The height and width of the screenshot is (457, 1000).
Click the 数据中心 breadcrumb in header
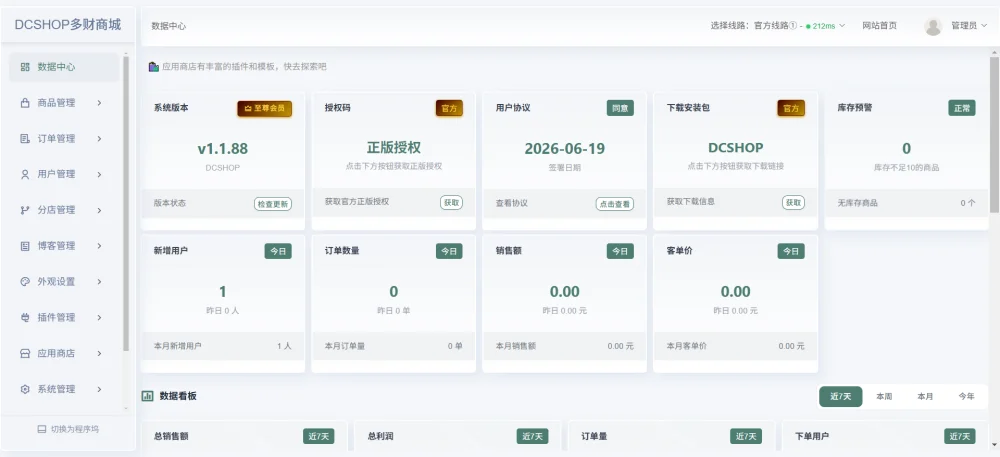(169, 26)
